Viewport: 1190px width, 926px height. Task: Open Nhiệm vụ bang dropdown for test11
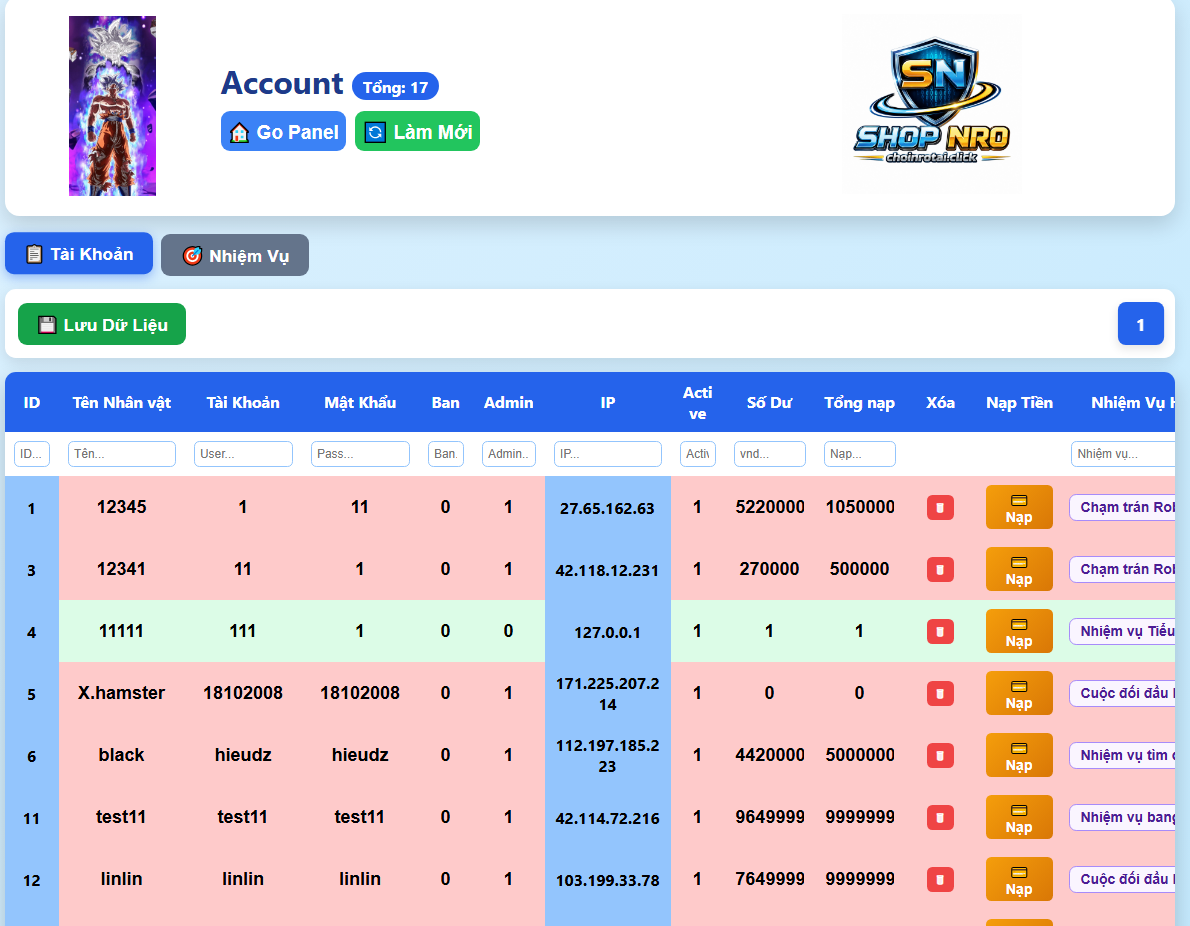(1122, 817)
